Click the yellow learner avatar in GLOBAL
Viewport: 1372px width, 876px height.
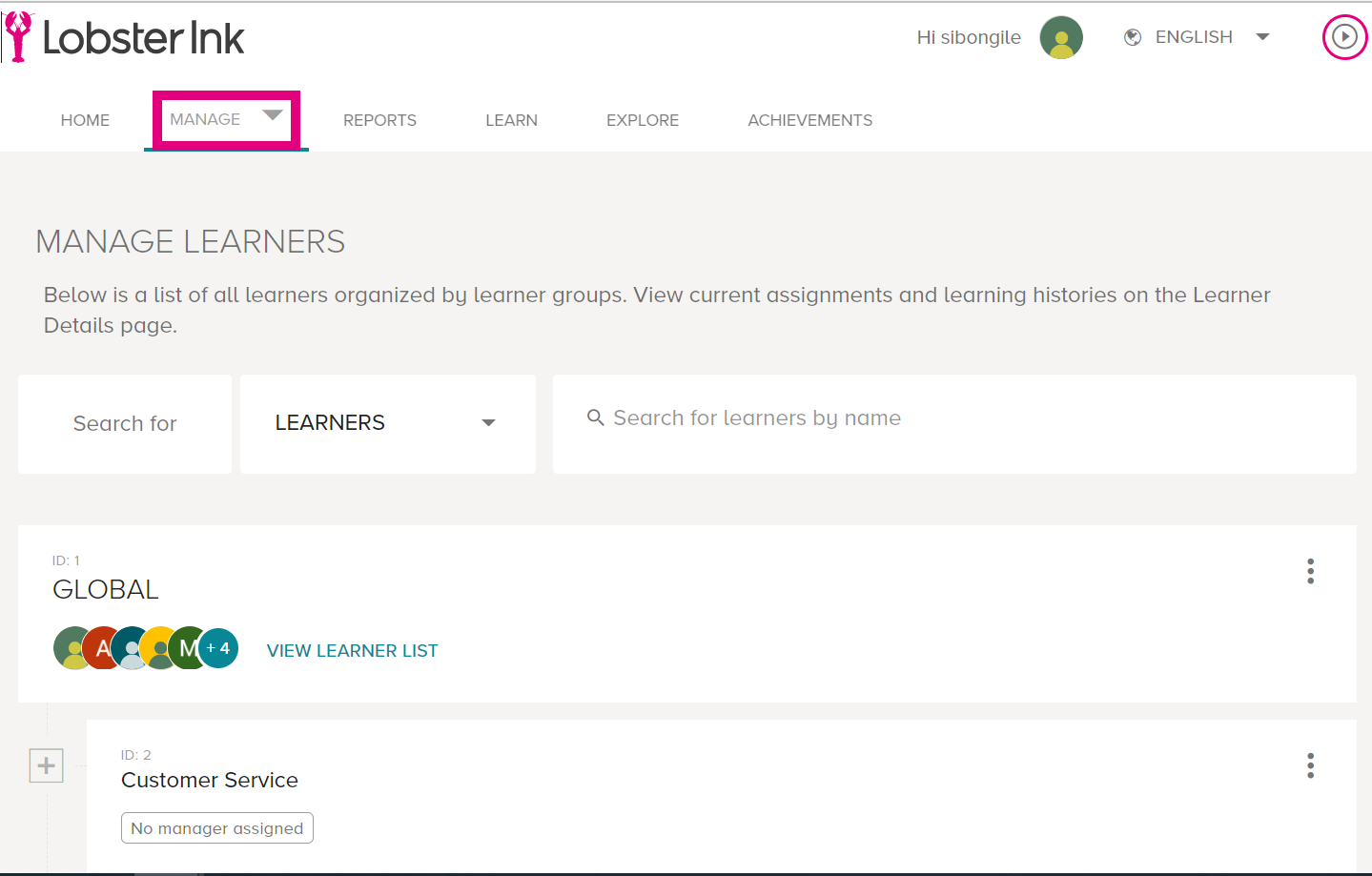pos(158,648)
